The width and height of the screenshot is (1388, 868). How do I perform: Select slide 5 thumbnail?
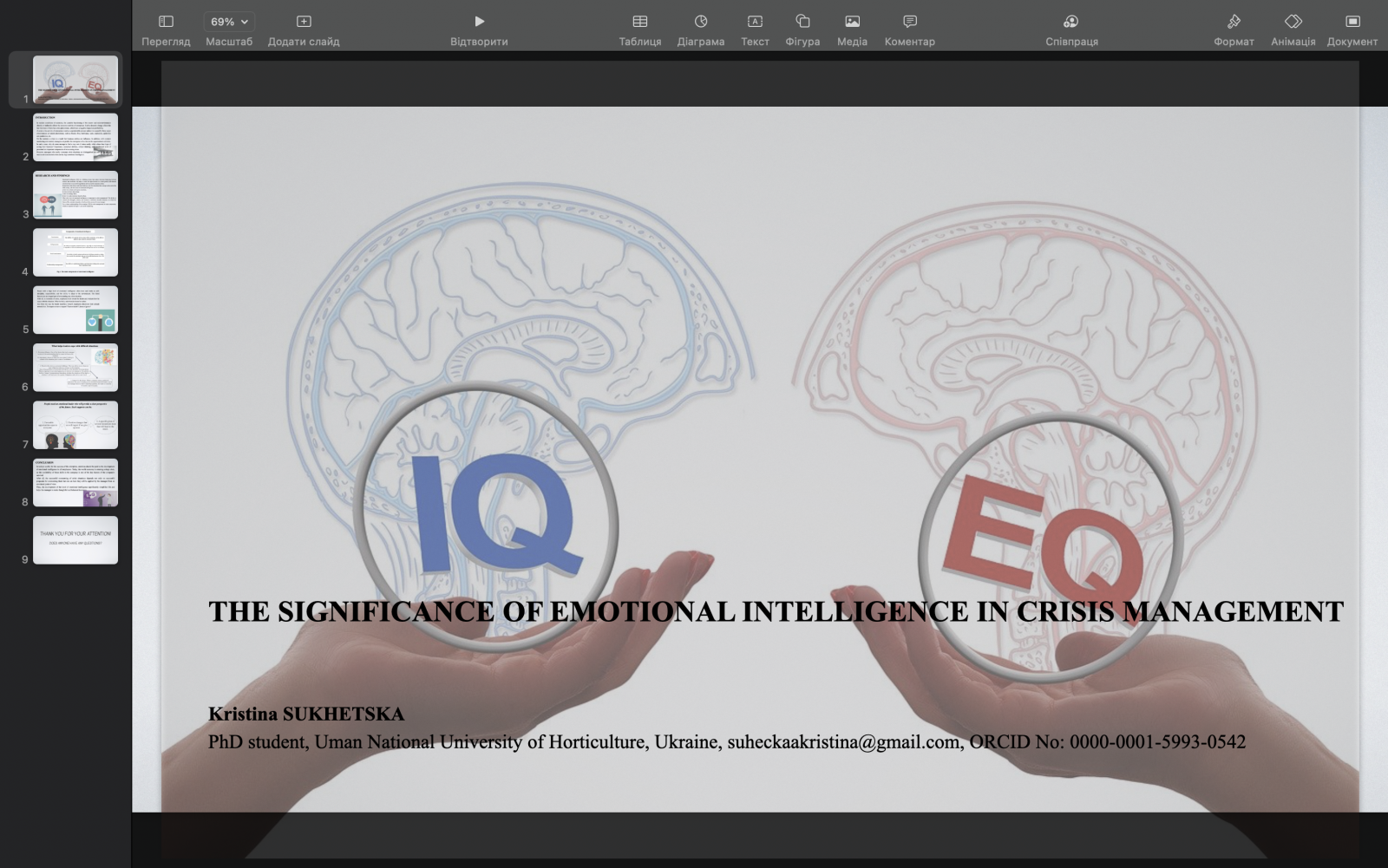click(75, 310)
